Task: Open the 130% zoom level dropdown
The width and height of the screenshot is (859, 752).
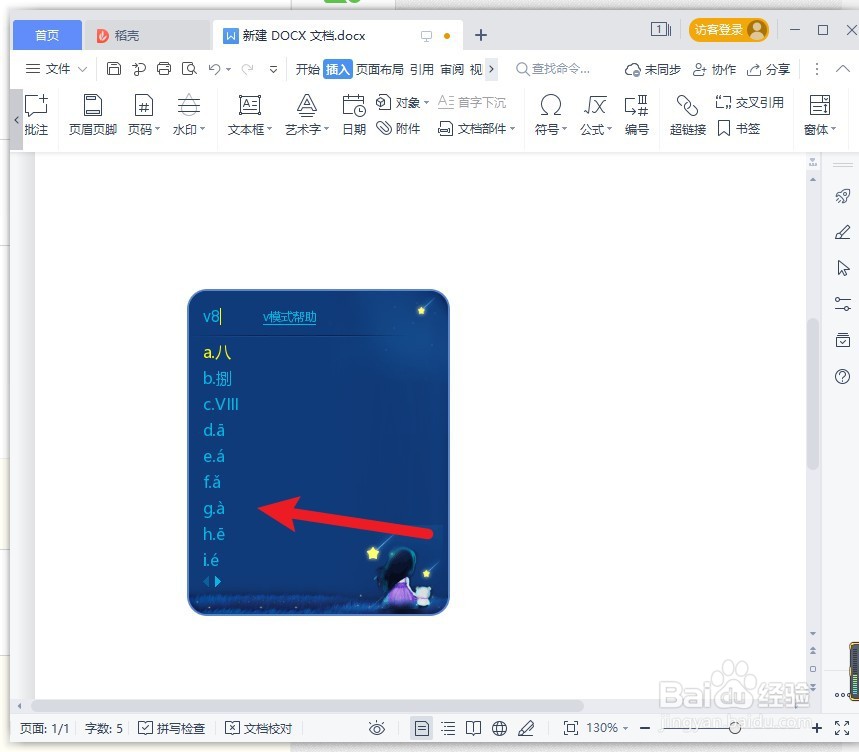Action: (606, 728)
